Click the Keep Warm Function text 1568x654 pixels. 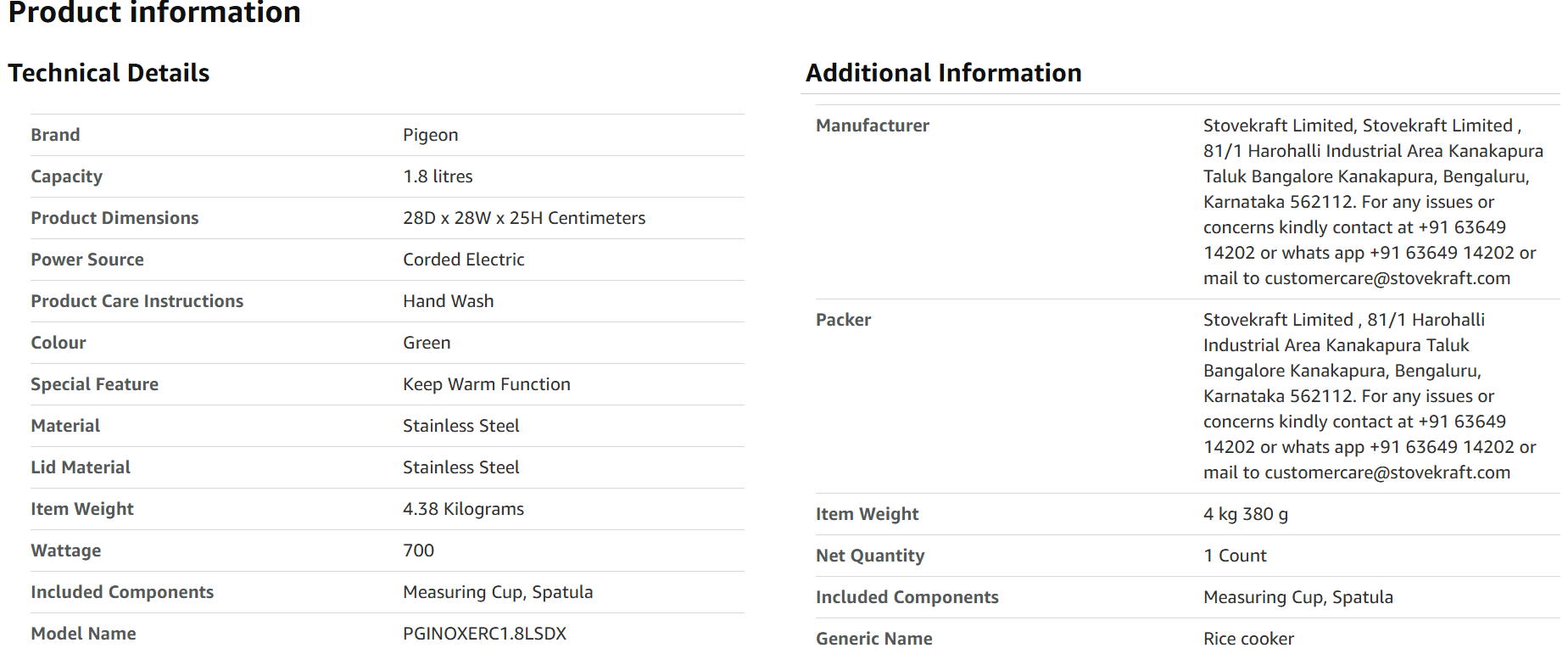point(486,384)
